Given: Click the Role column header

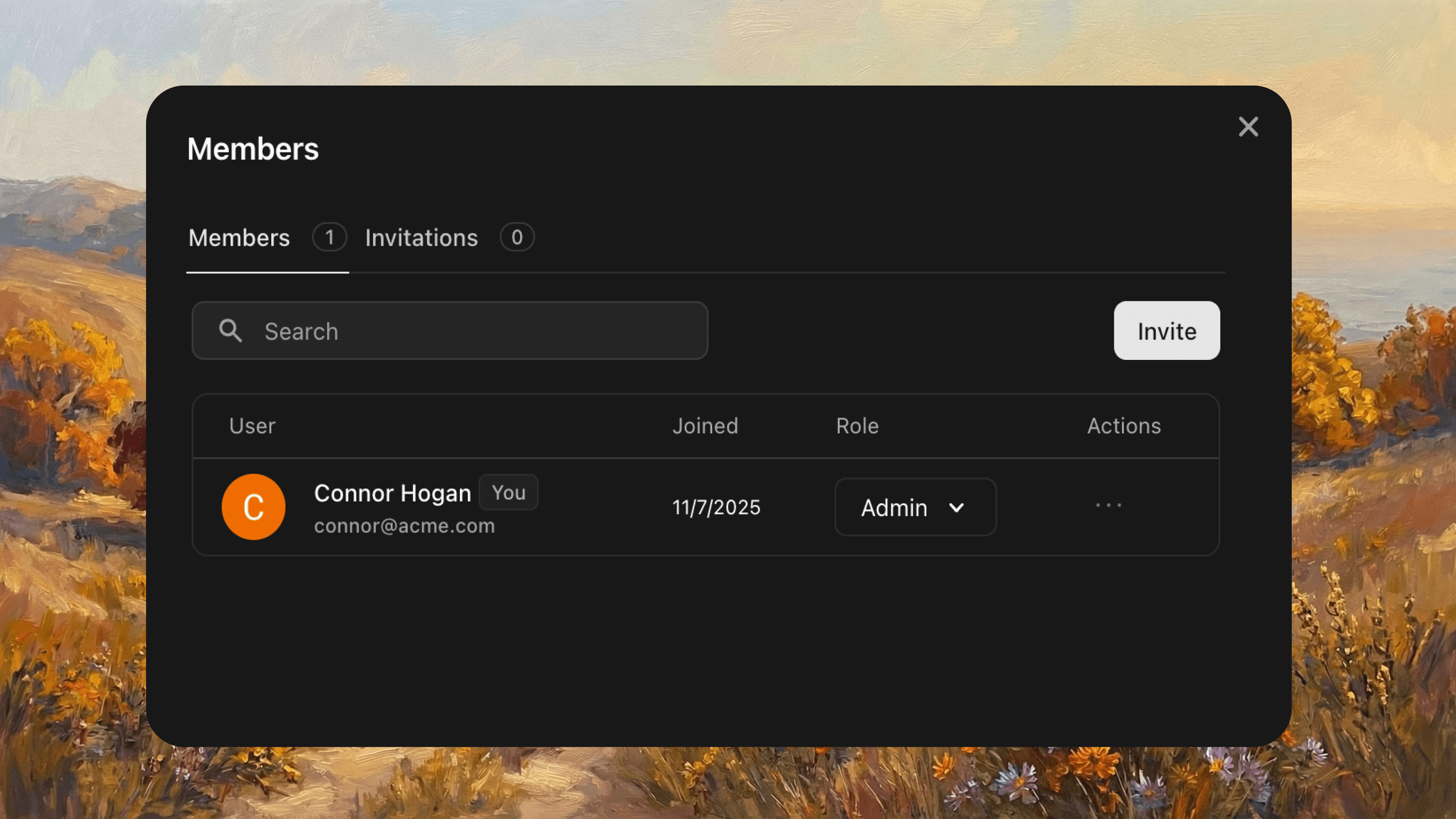Looking at the screenshot, I should (x=857, y=426).
